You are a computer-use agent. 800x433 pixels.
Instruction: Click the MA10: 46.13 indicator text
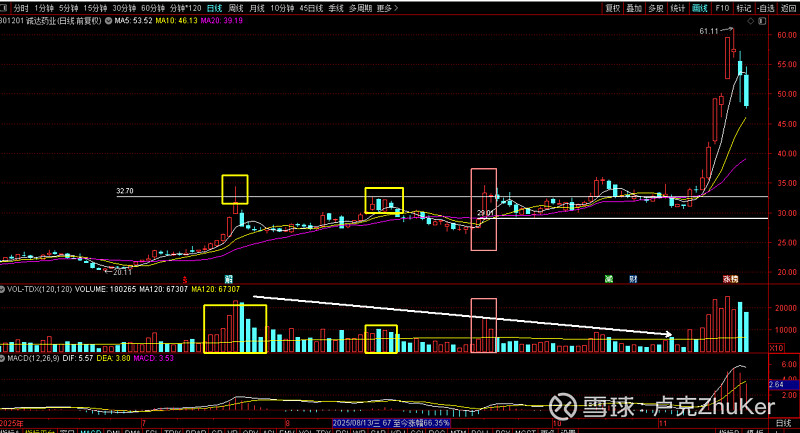pos(177,21)
